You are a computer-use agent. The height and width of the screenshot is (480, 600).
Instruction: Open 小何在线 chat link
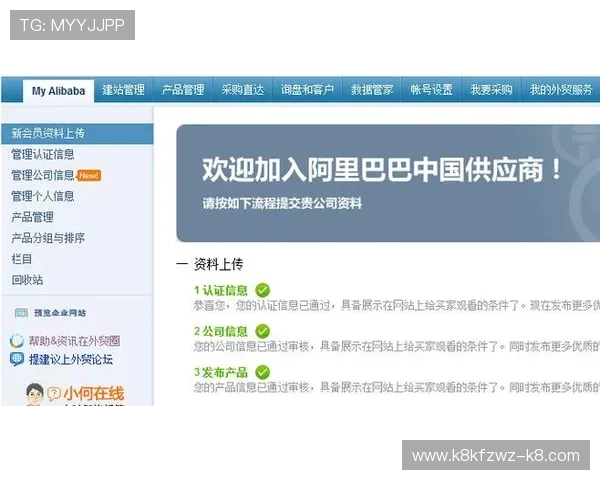click(x=94, y=393)
